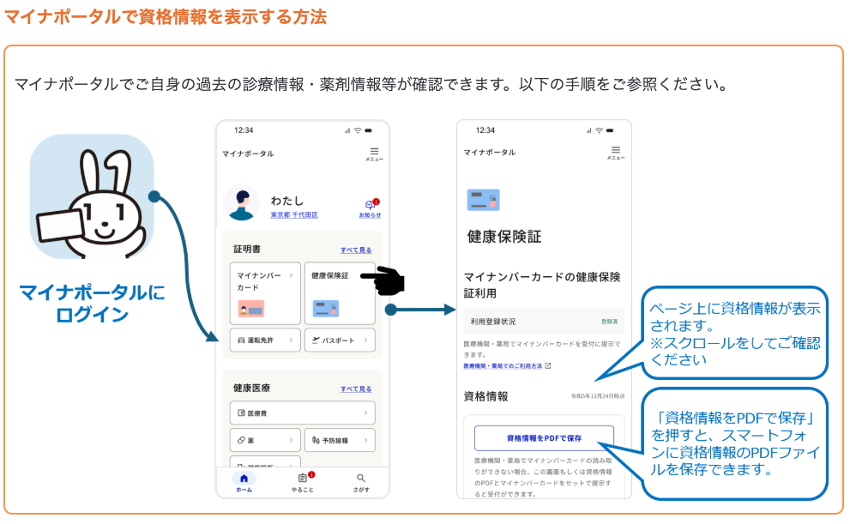Click すべて見る next to 証明書

point(356,250)
